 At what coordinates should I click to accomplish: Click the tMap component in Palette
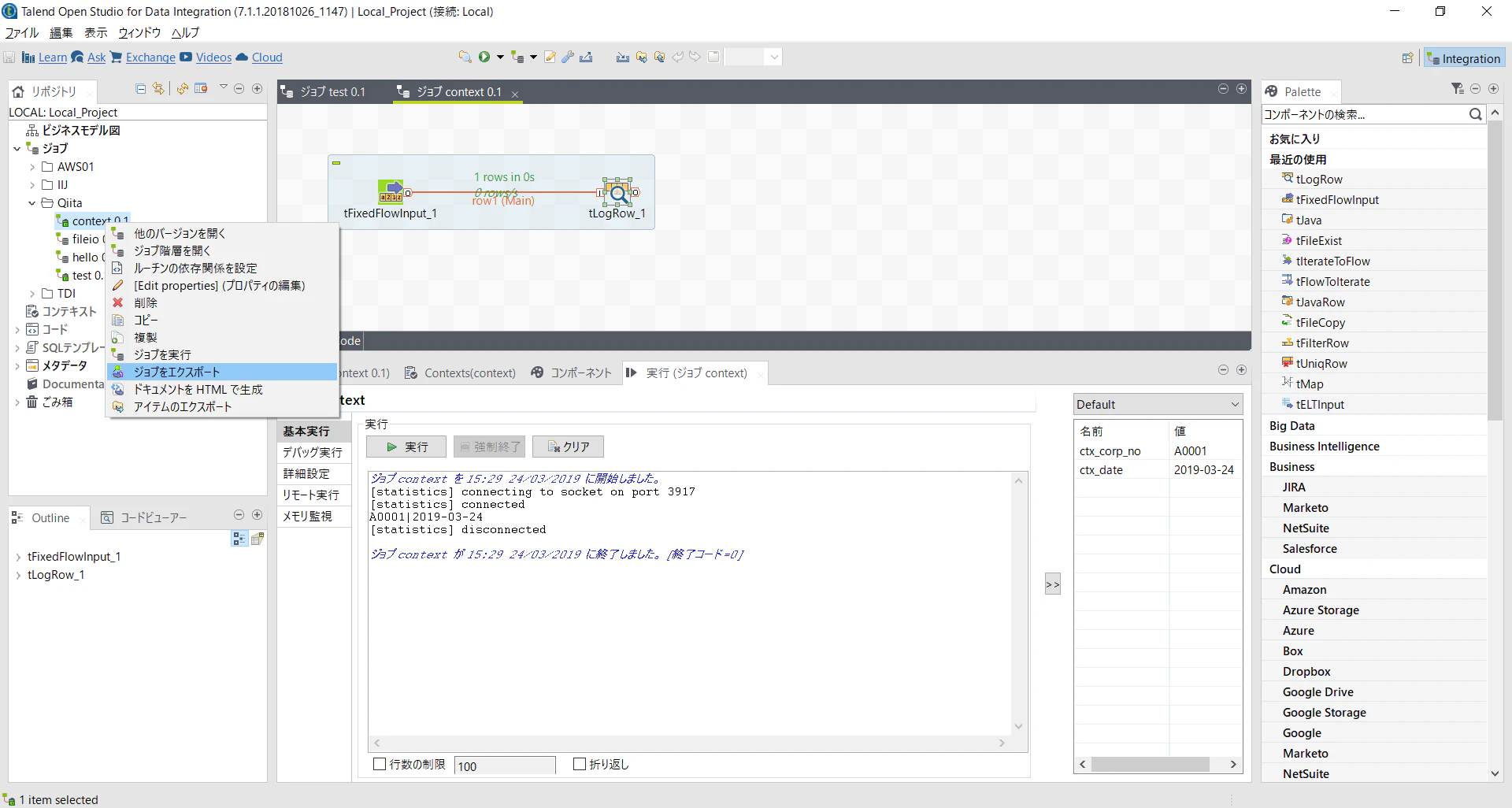pyautogui.click(x=1309, y=384)
